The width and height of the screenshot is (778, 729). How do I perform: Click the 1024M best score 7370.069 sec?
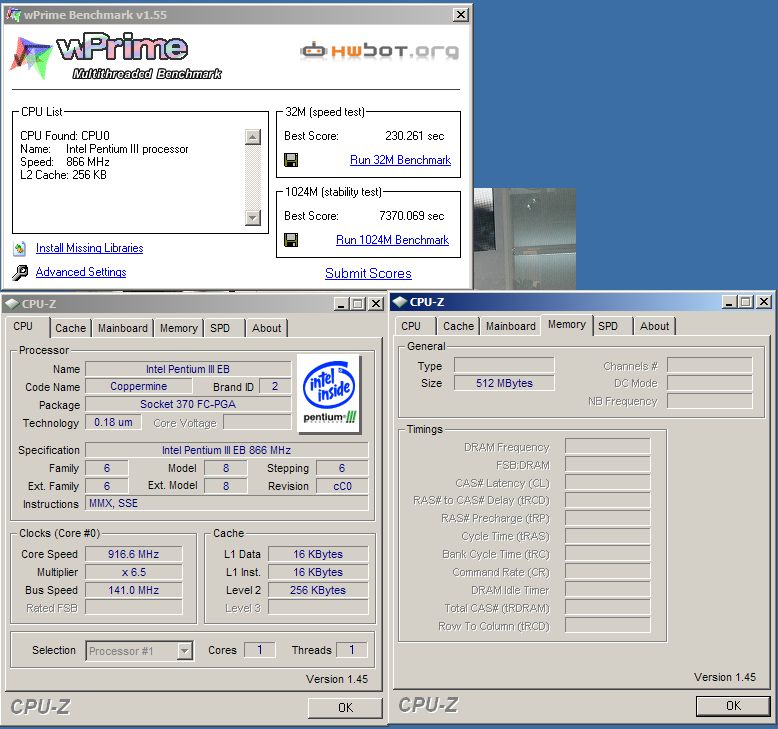point(412,216)
